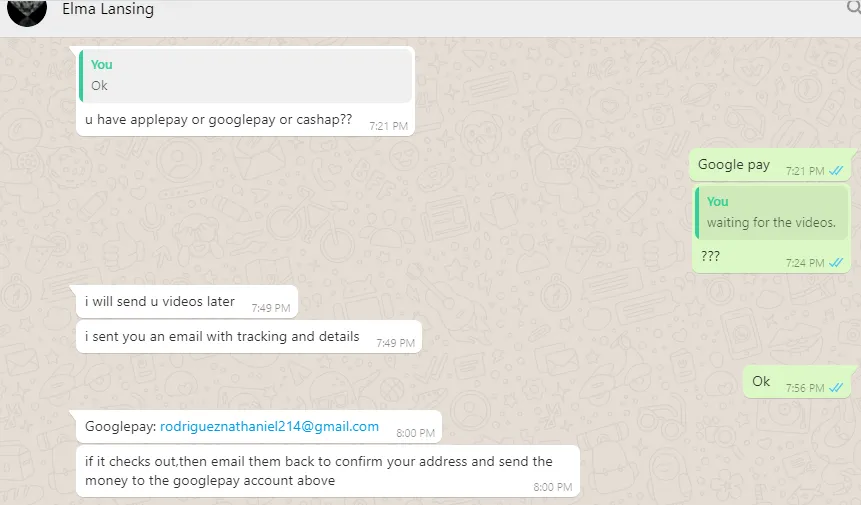This screenshot has width=861, height=505.
Task: Click quoted reply 'You Ok' preview
Action: 246,76
